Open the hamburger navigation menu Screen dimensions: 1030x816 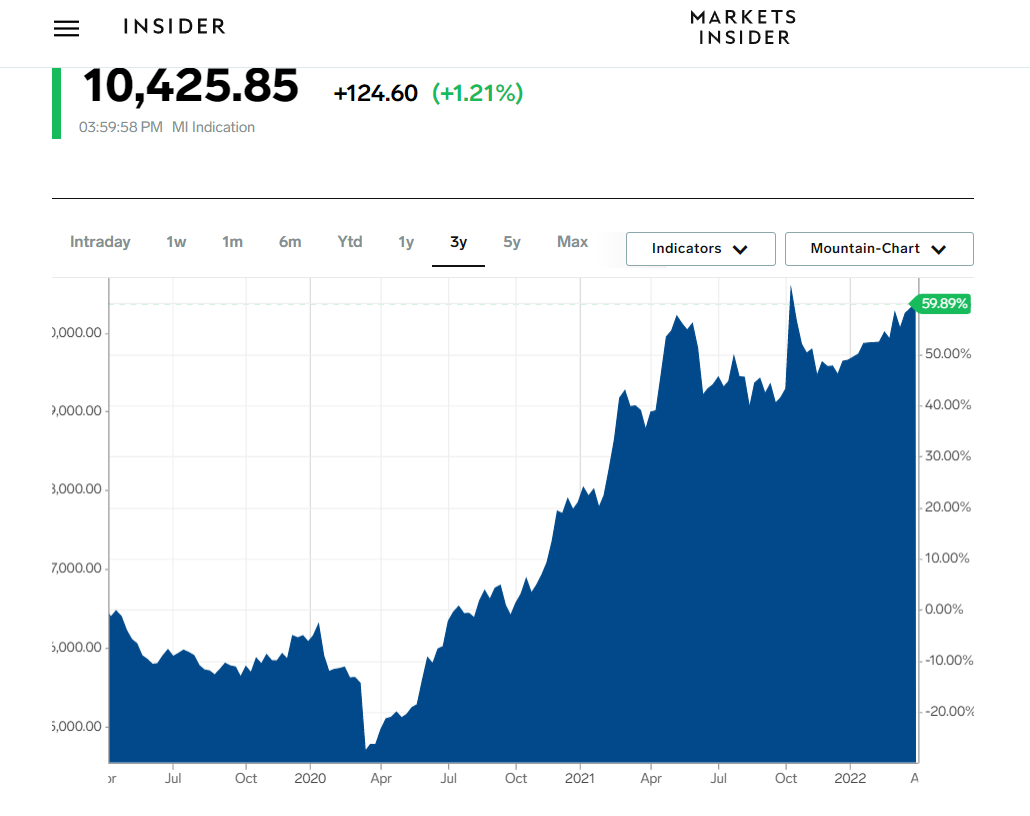66,29
